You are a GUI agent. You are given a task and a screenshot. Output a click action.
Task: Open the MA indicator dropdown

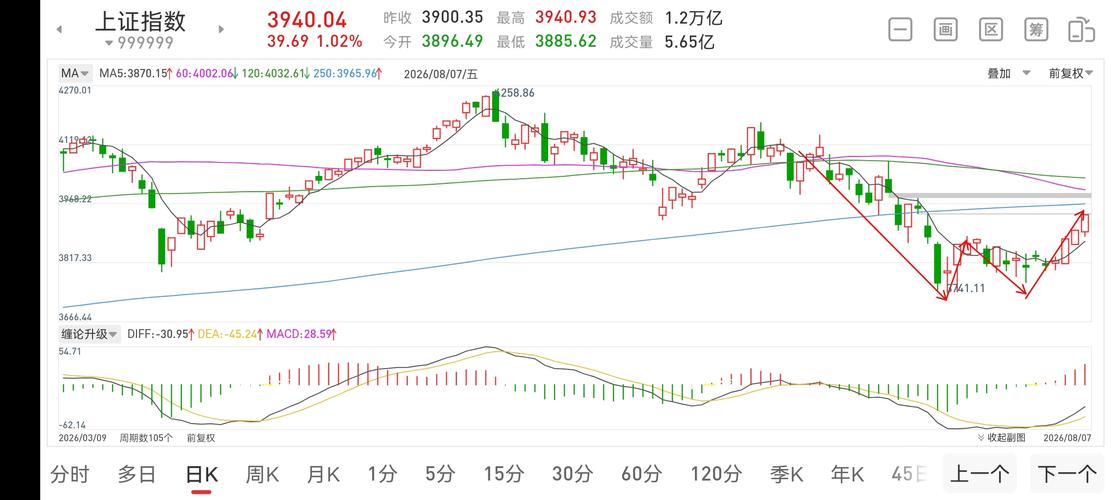click(x=74, y=73)
